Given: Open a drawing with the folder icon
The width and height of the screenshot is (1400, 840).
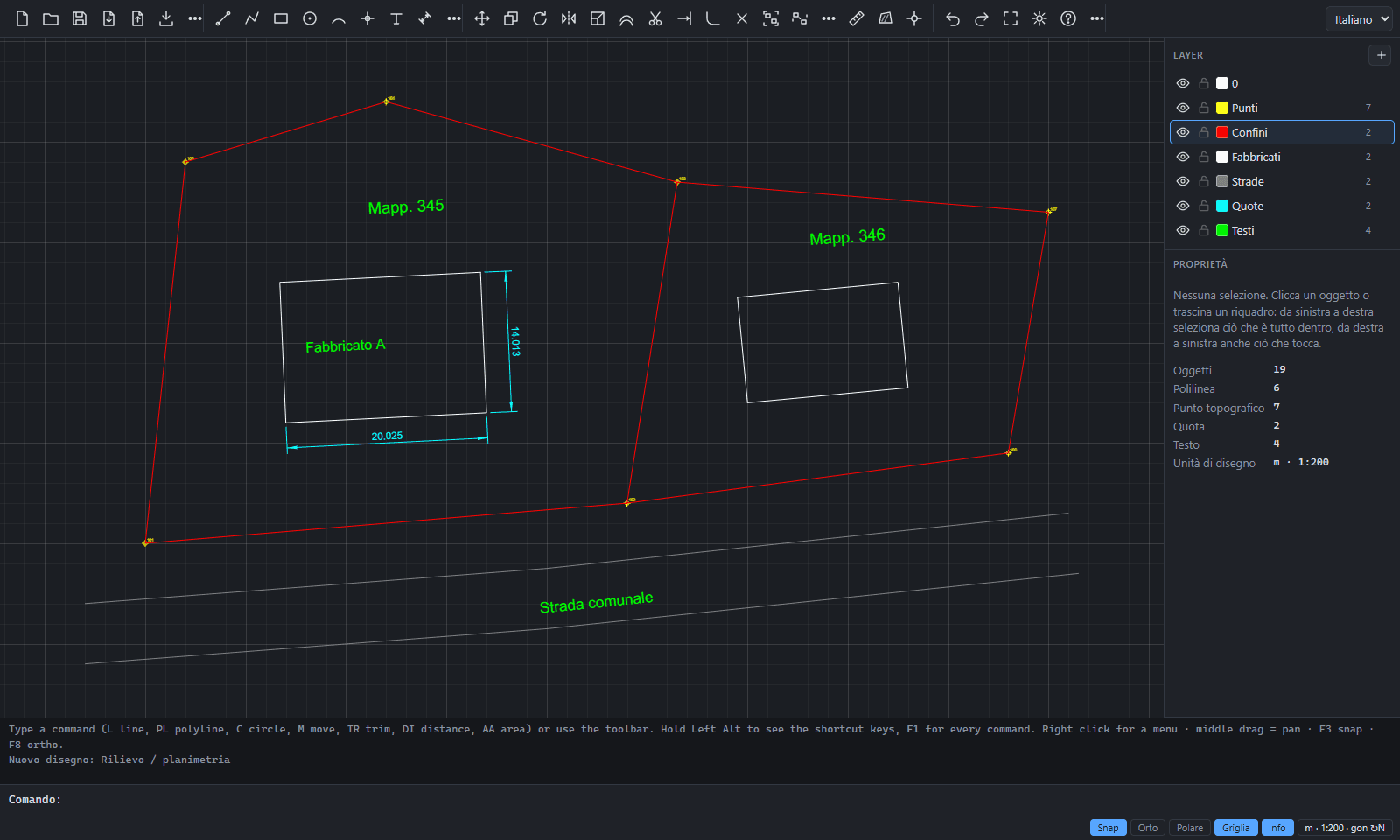Looking at the screenshot, I should point(51,18).
